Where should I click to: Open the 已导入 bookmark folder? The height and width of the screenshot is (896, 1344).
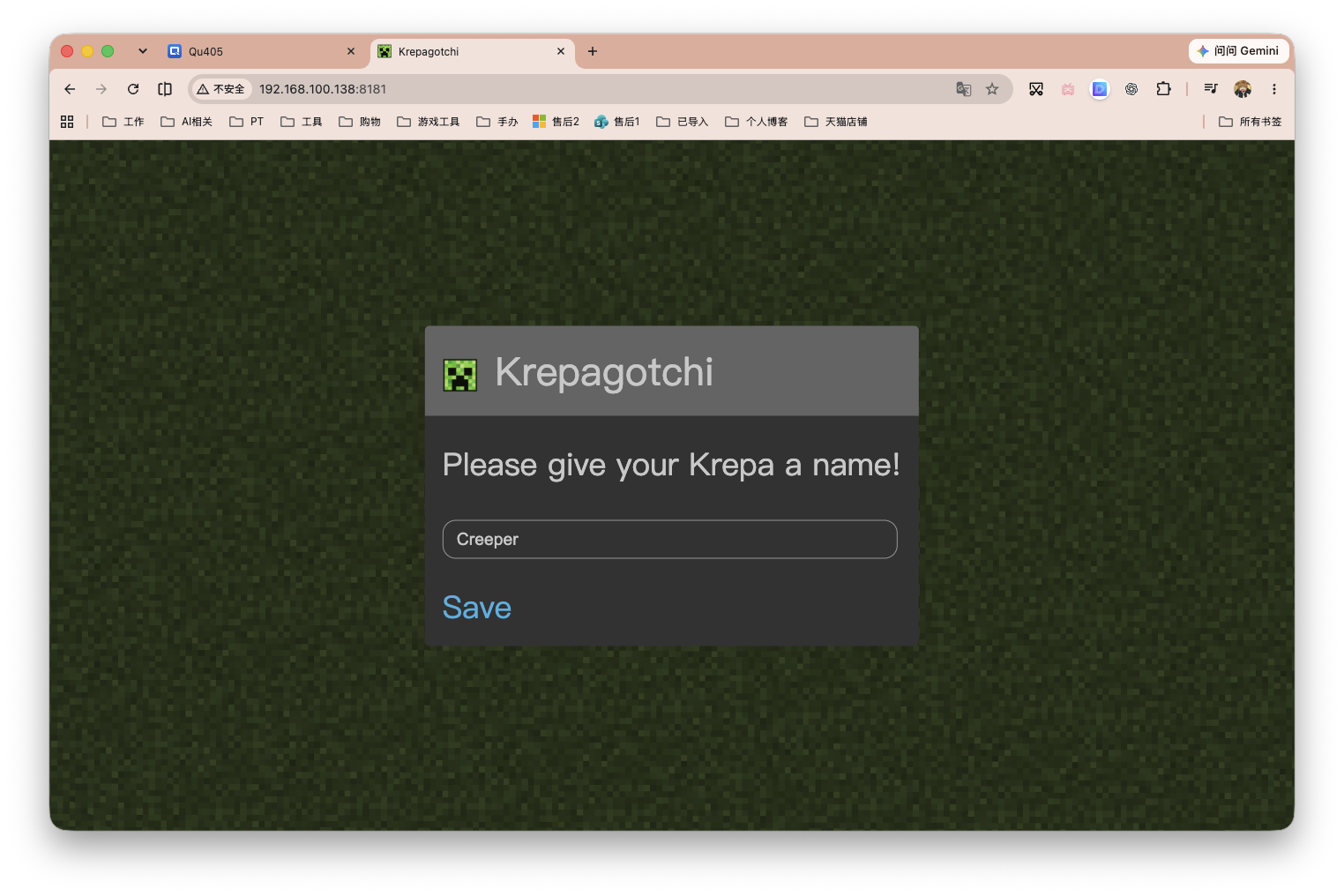(683, 122)
